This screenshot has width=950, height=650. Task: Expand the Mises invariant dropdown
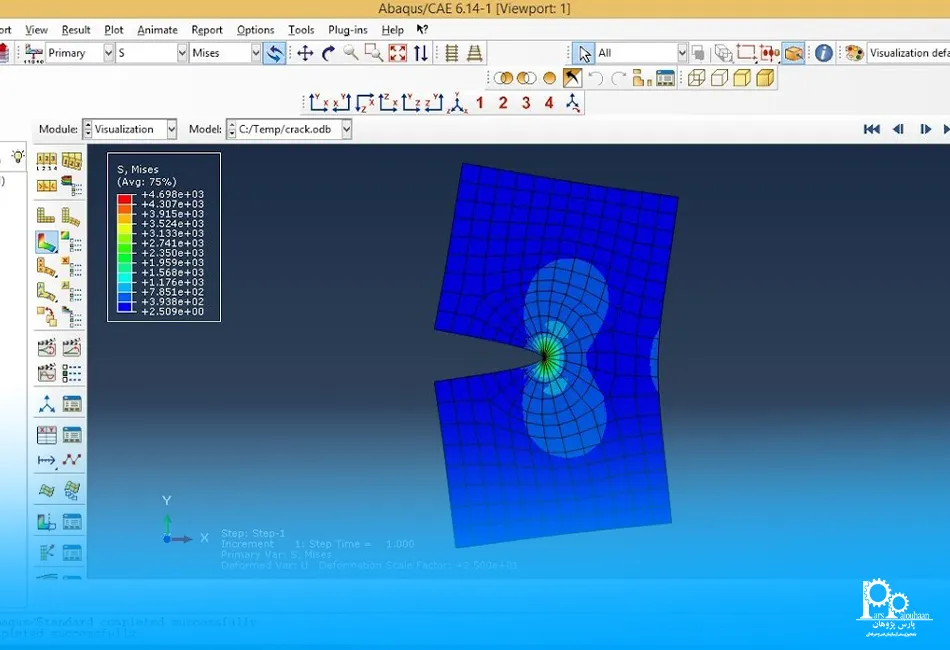225,53
